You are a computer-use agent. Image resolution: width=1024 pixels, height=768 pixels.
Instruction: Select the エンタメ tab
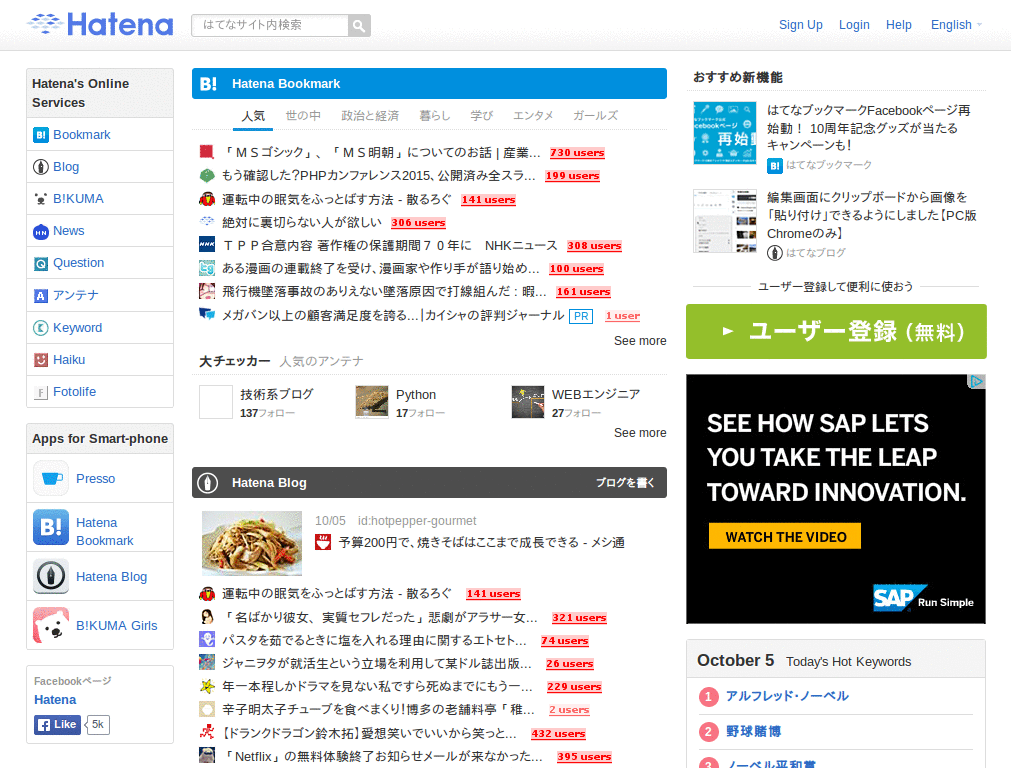point(533,116)
